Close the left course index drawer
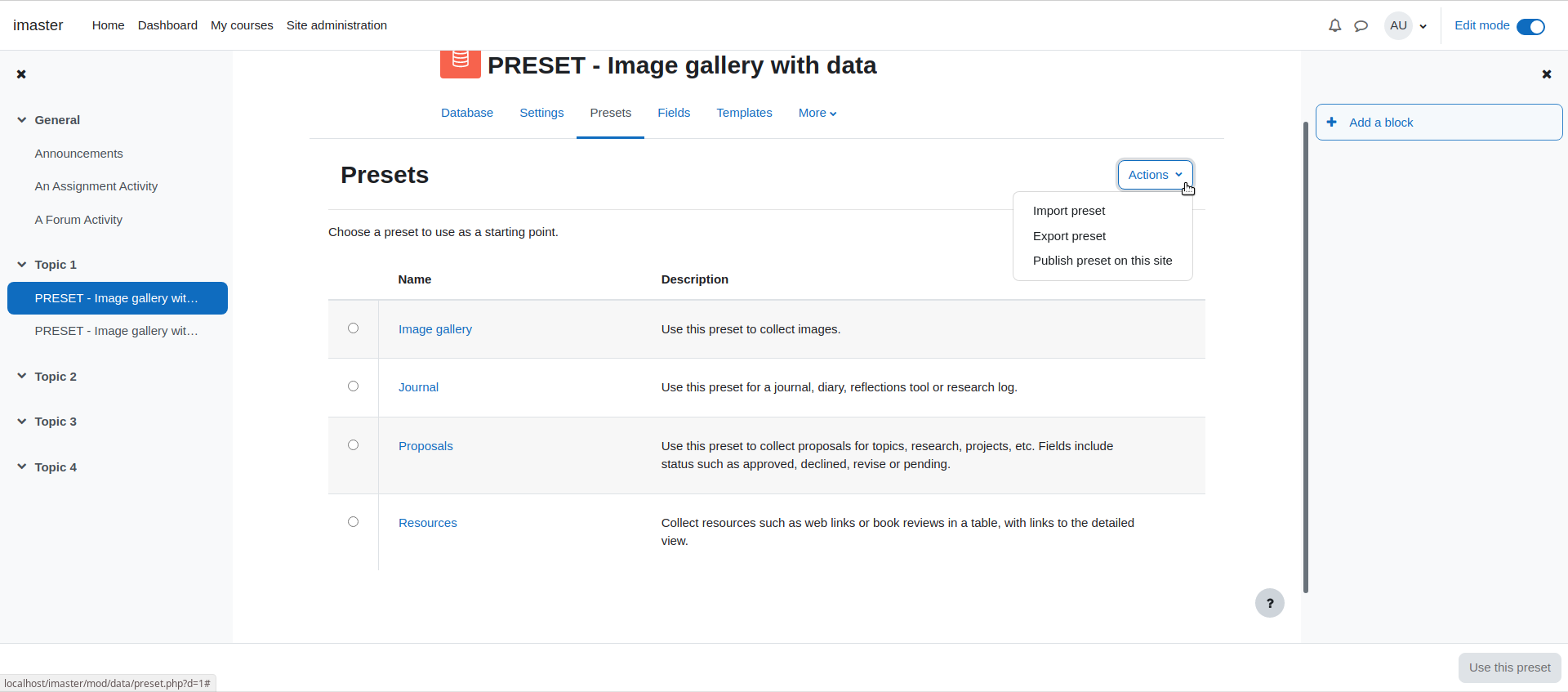Viewport: 1568px width, 692px height. (21, 74)
